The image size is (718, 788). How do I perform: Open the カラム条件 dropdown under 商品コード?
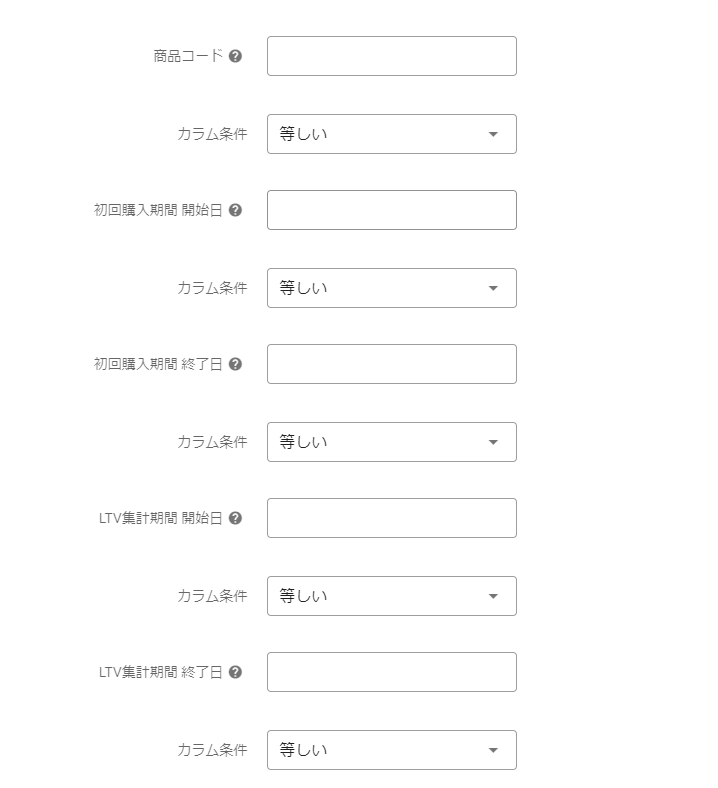(391, 134)
